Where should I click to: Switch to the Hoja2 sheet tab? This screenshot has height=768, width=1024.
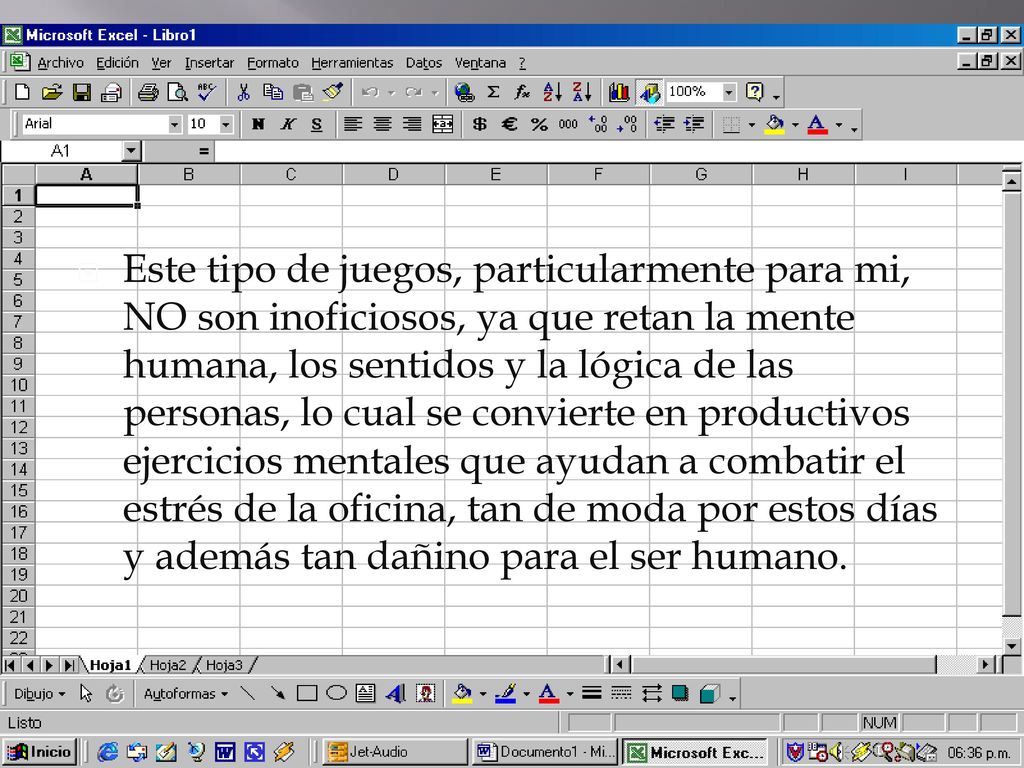click(168, 665)
